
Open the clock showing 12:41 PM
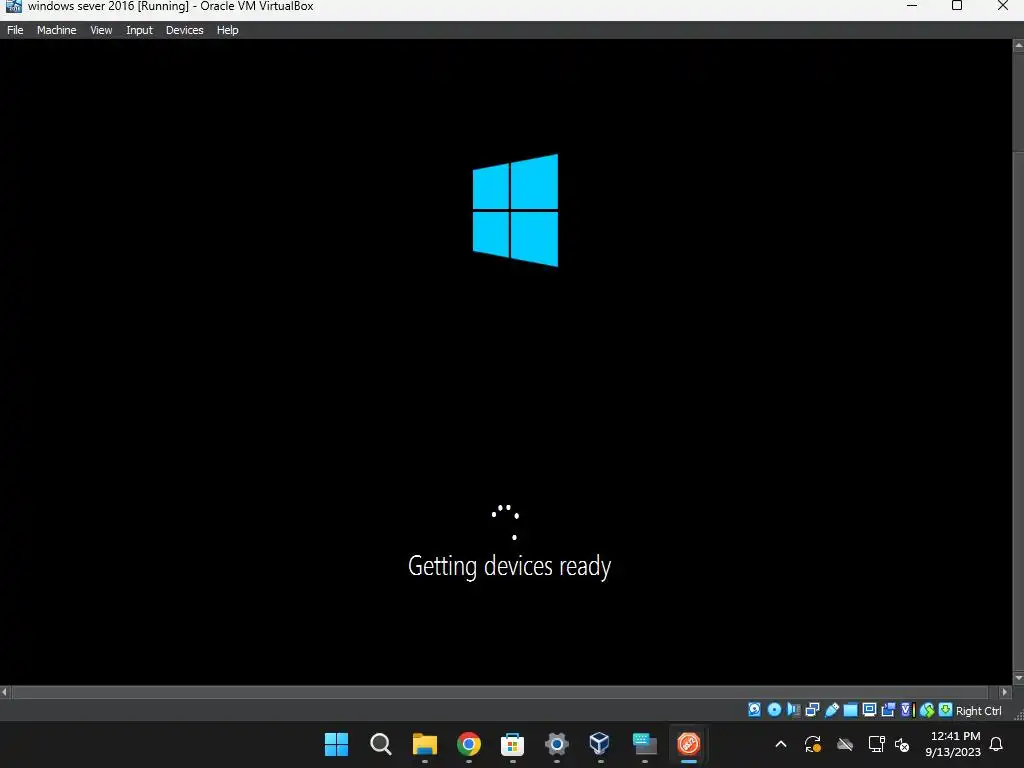(953, 744)
